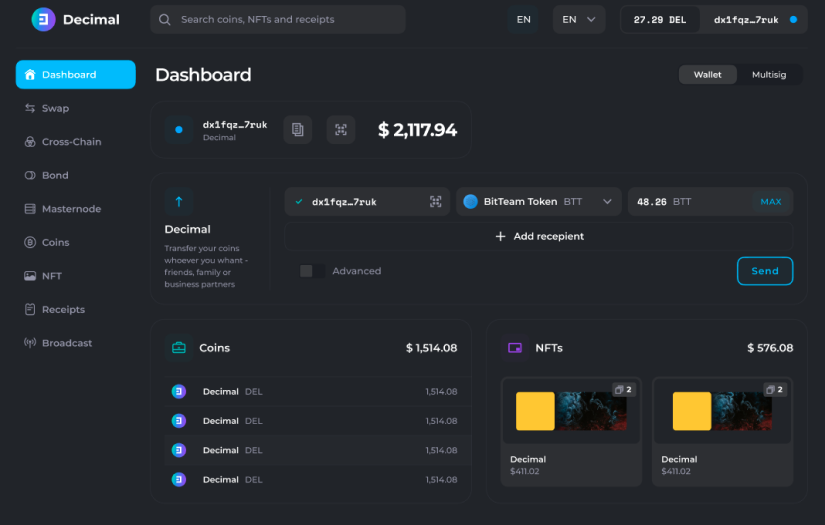Click the 48.26 BTT amount field
Screen dimensions: 825x525
[x=710, y=201]
